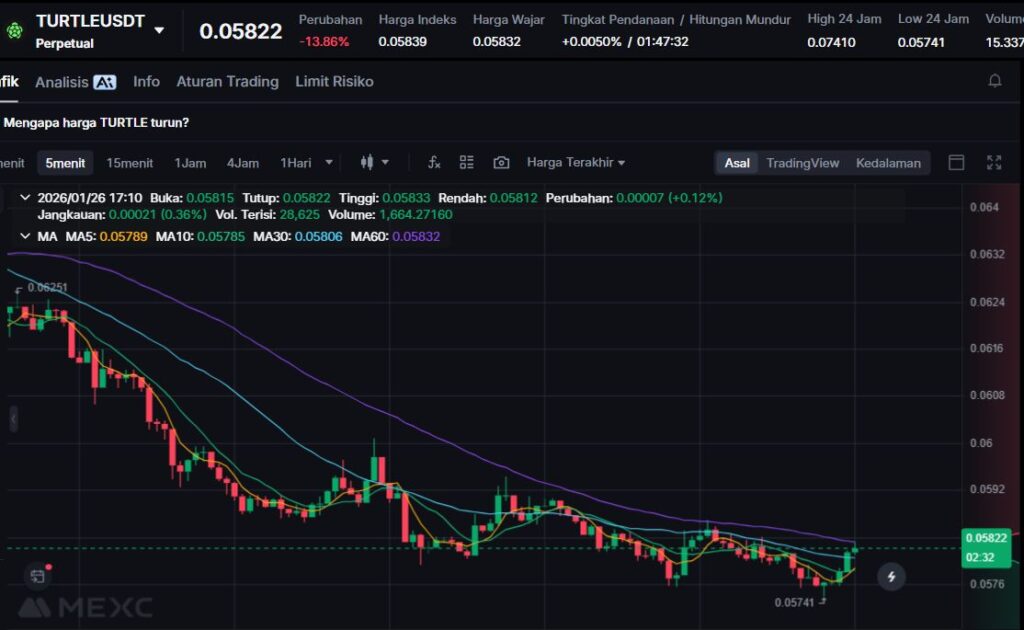
Task: Take a chart snapshot with camera icon
Action: click(x=501, y=162)
